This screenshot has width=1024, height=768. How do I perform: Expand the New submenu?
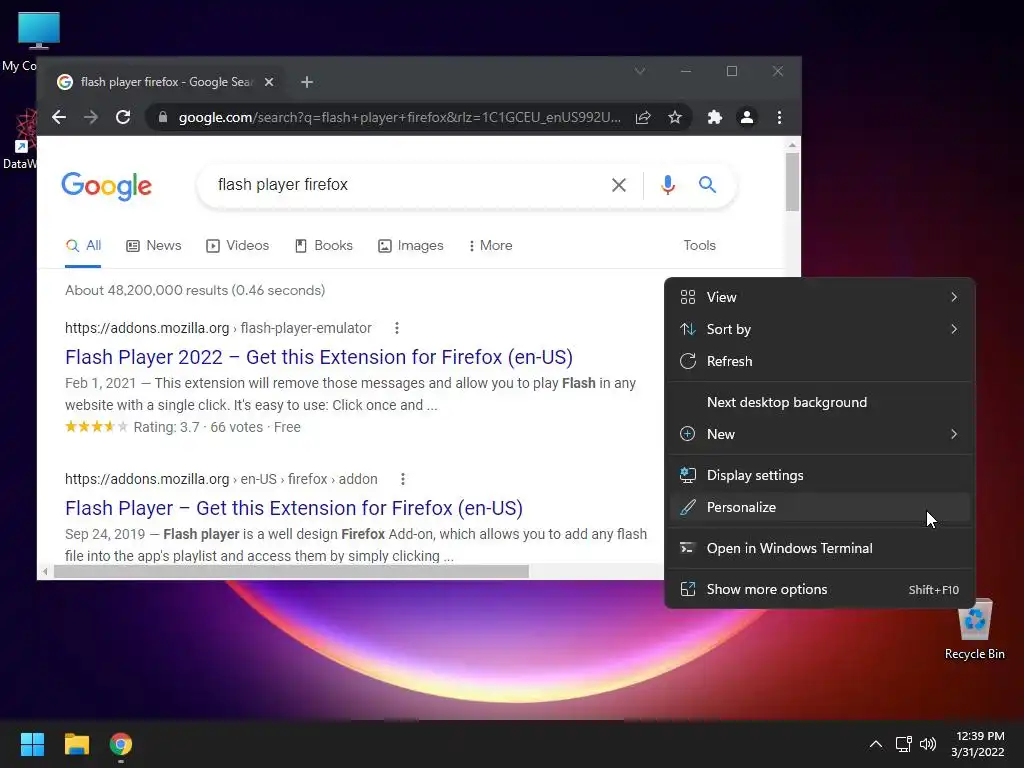coord(820,434)
